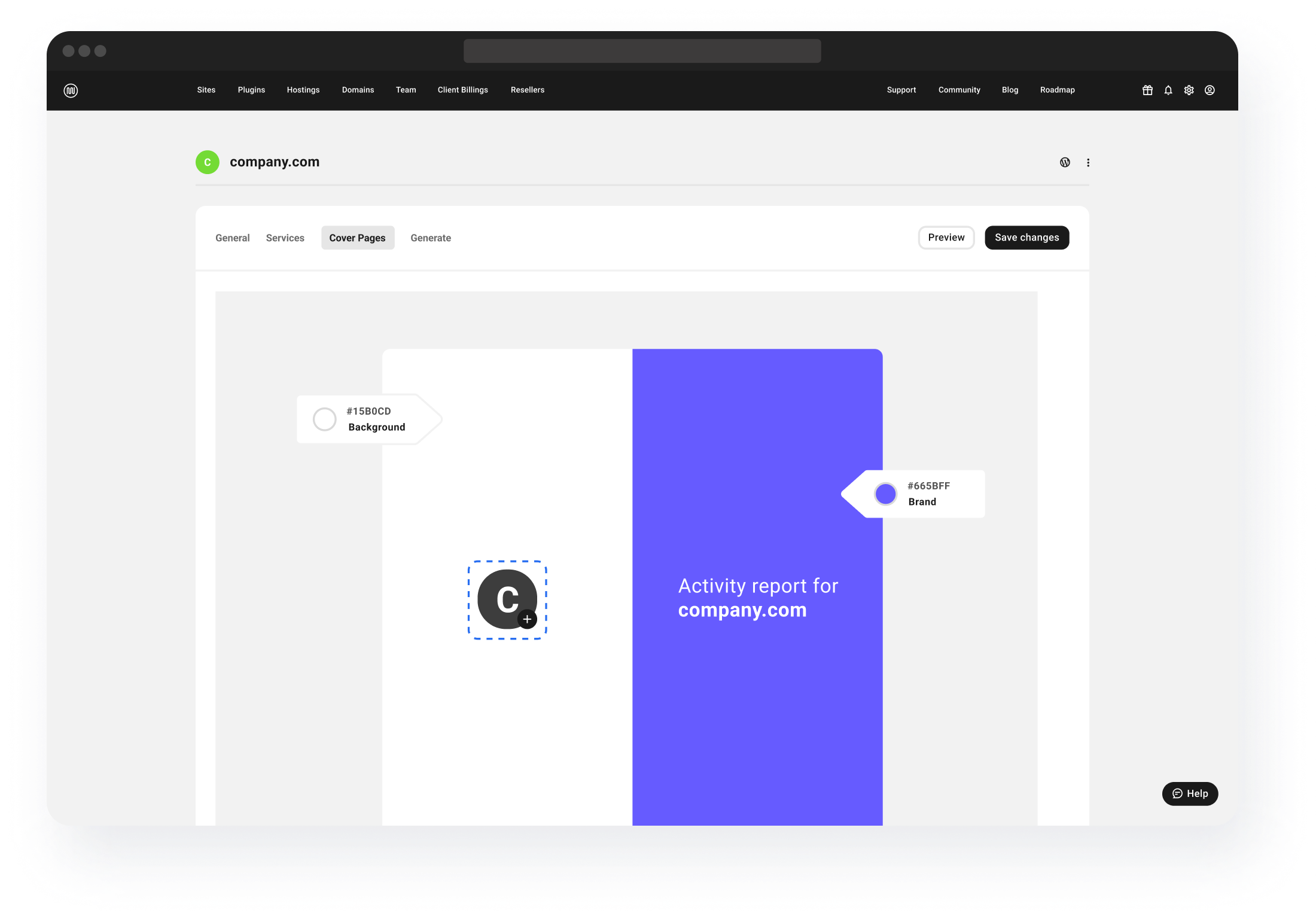Go to Plugins in the top menu
This screenshot has width=1316, height=919.
click(x=251, y=90)
